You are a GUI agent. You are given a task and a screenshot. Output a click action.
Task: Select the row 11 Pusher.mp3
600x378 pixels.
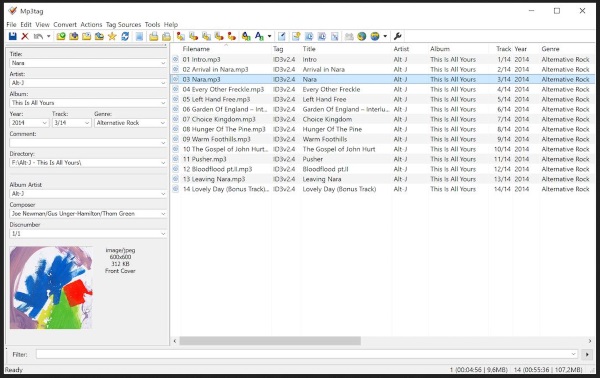(x=382, y=159)
